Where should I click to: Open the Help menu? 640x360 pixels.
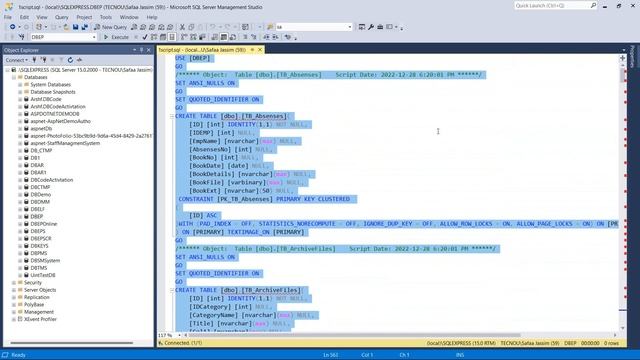(152, 17)
